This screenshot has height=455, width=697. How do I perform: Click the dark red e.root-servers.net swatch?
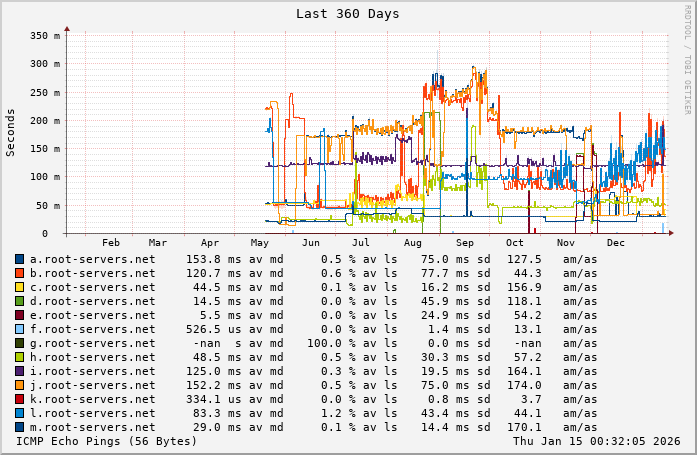20,315
